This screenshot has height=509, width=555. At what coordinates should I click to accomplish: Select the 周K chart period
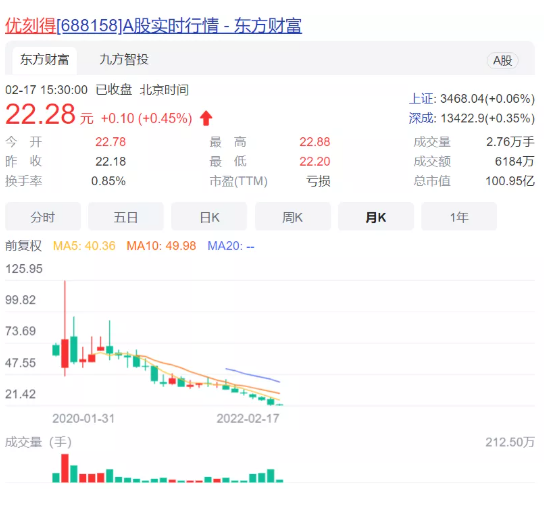(x=293, y=217)
